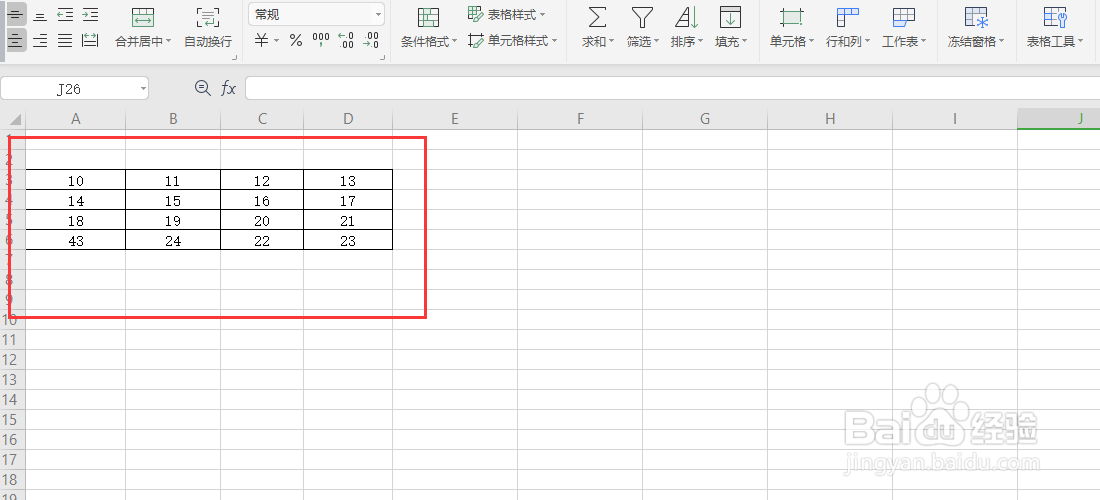Click the table tools wrench icon

point(1055,18)
